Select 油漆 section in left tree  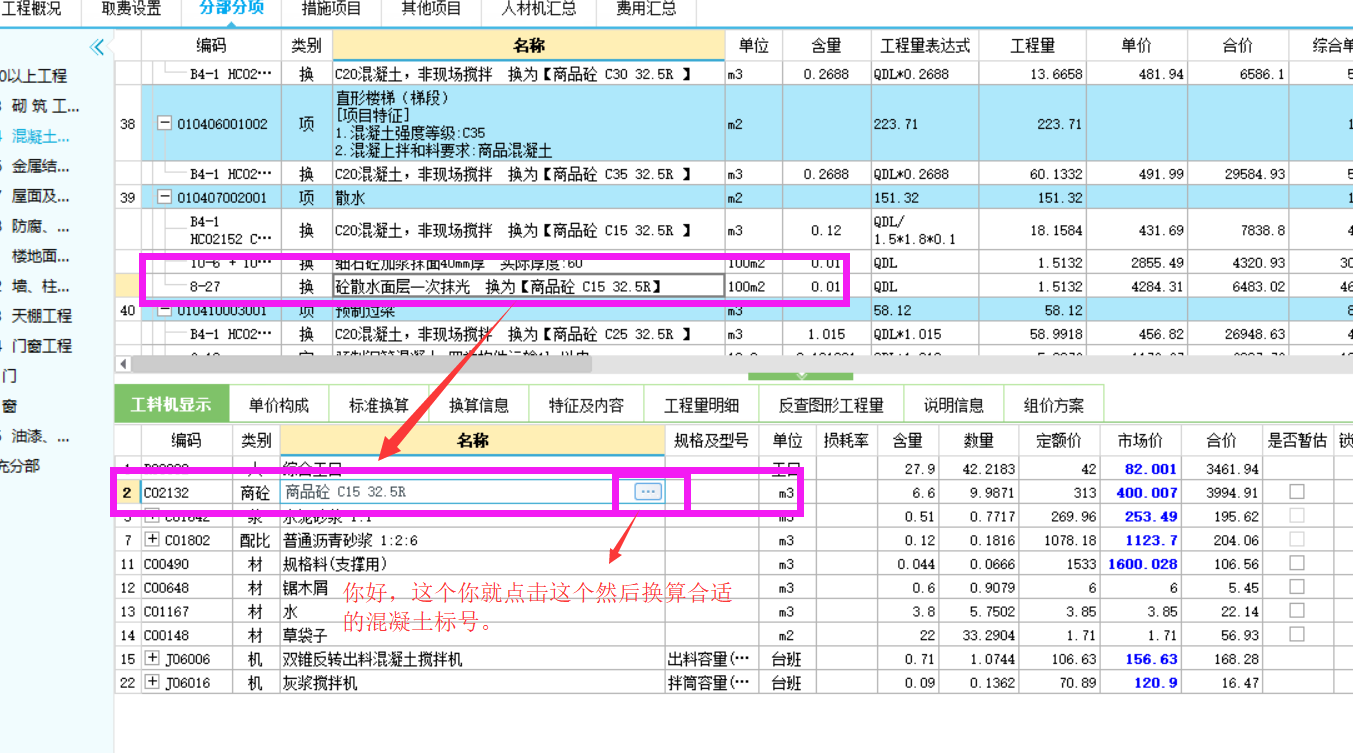pyautogui.click(x=41, y=436)
